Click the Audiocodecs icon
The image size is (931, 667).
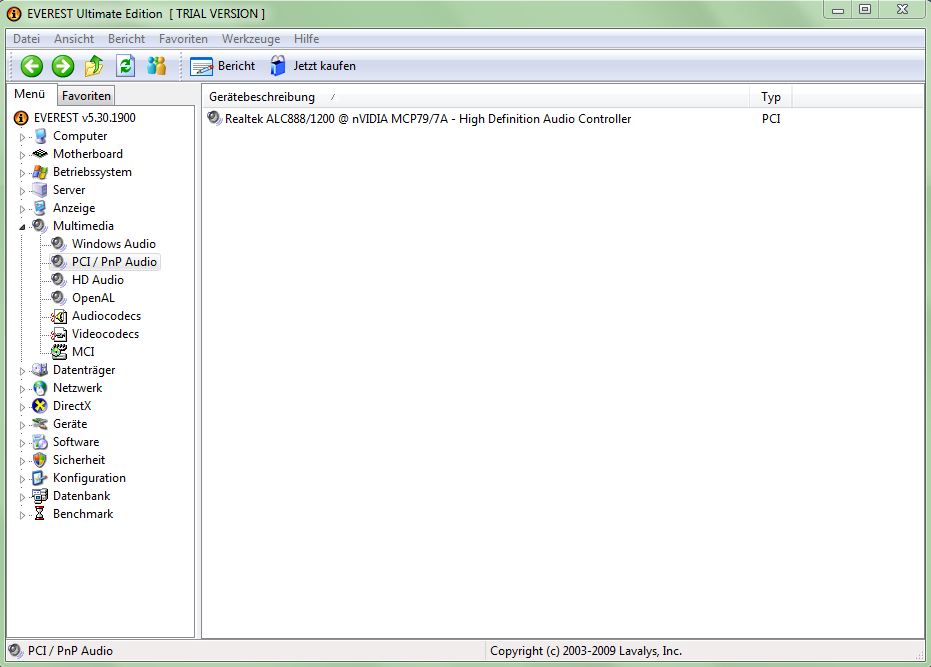coord(59,316)
